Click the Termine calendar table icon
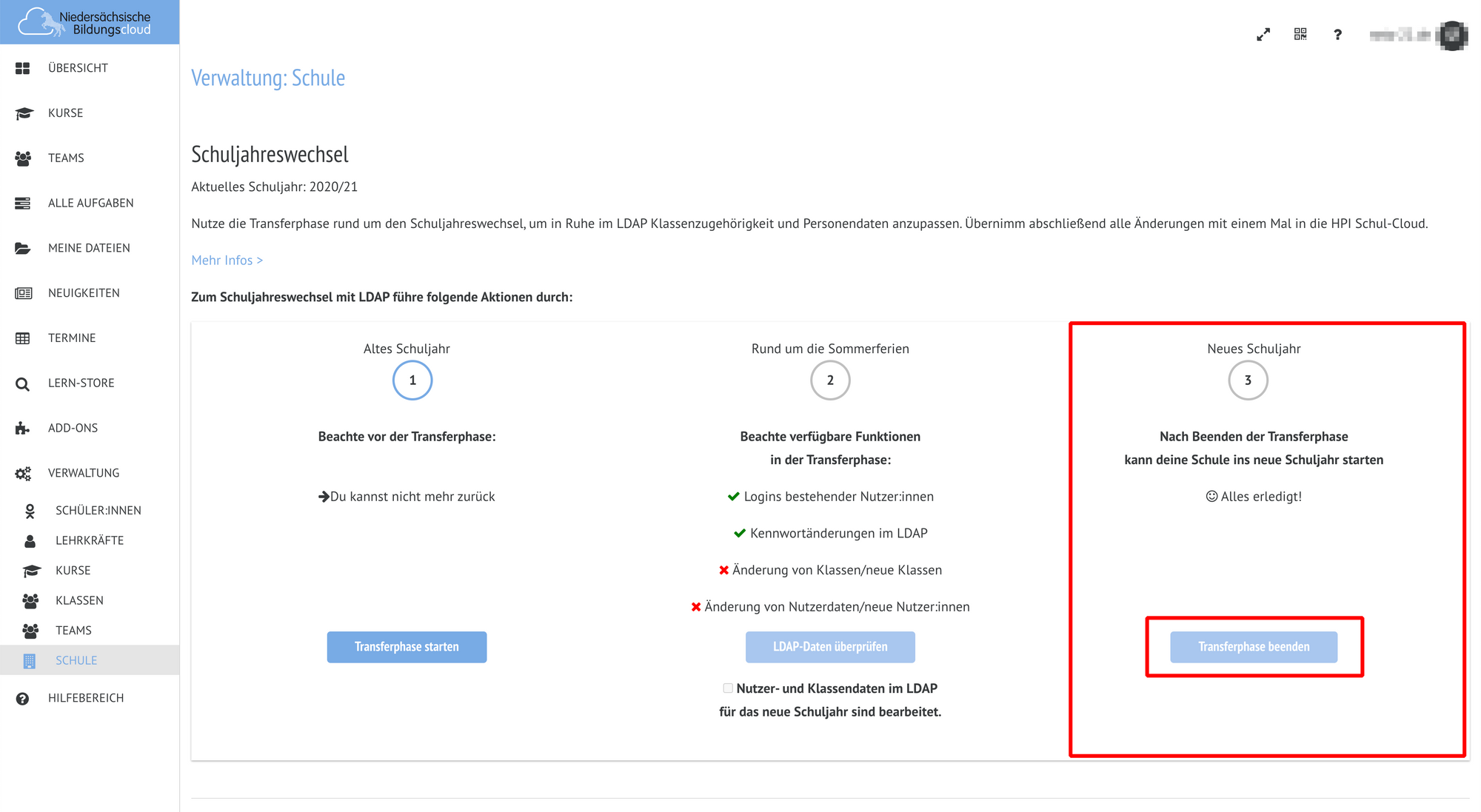 coord(23,338)
